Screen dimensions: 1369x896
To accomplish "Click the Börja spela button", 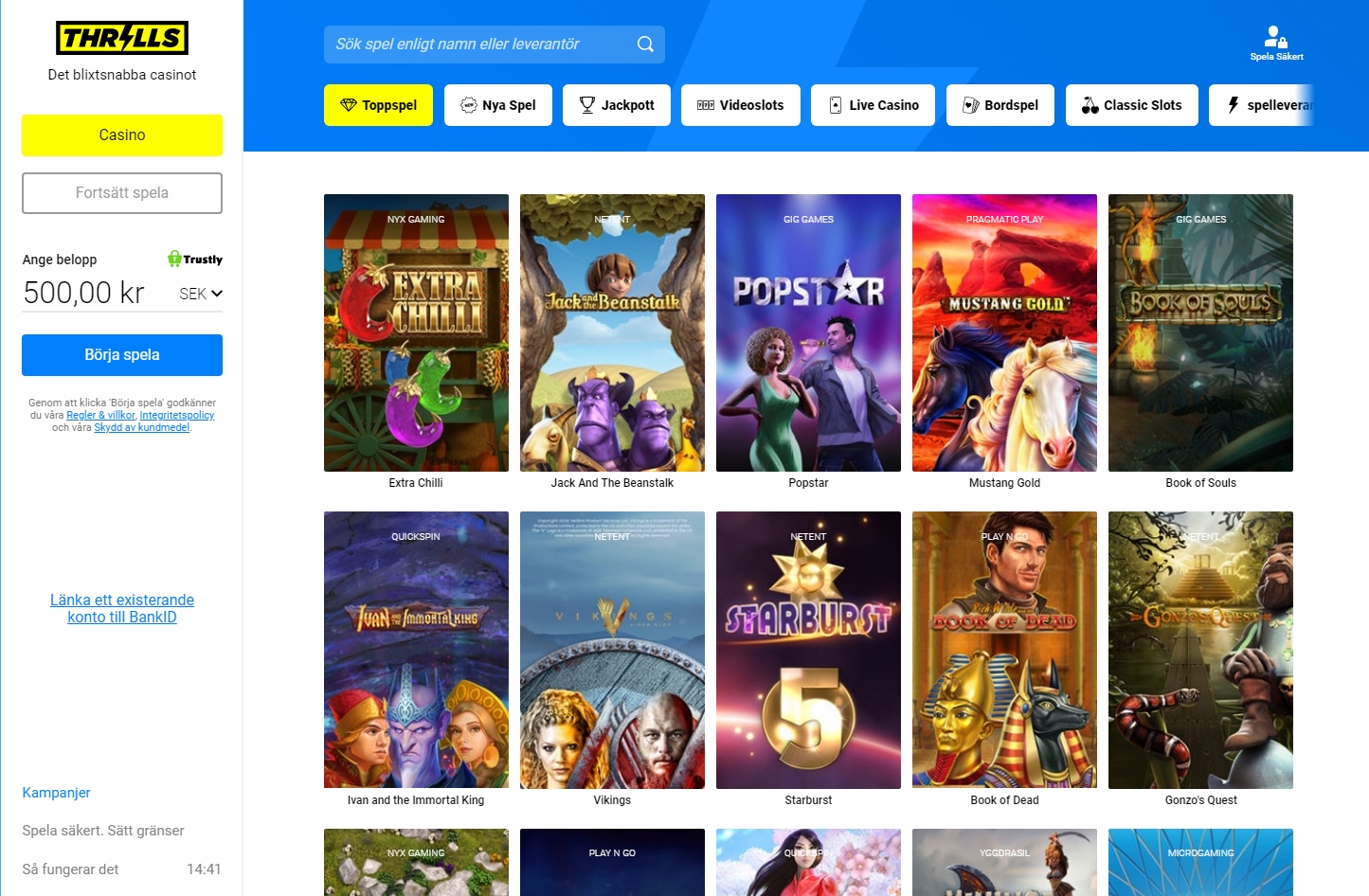I will (x=122, y=355).
